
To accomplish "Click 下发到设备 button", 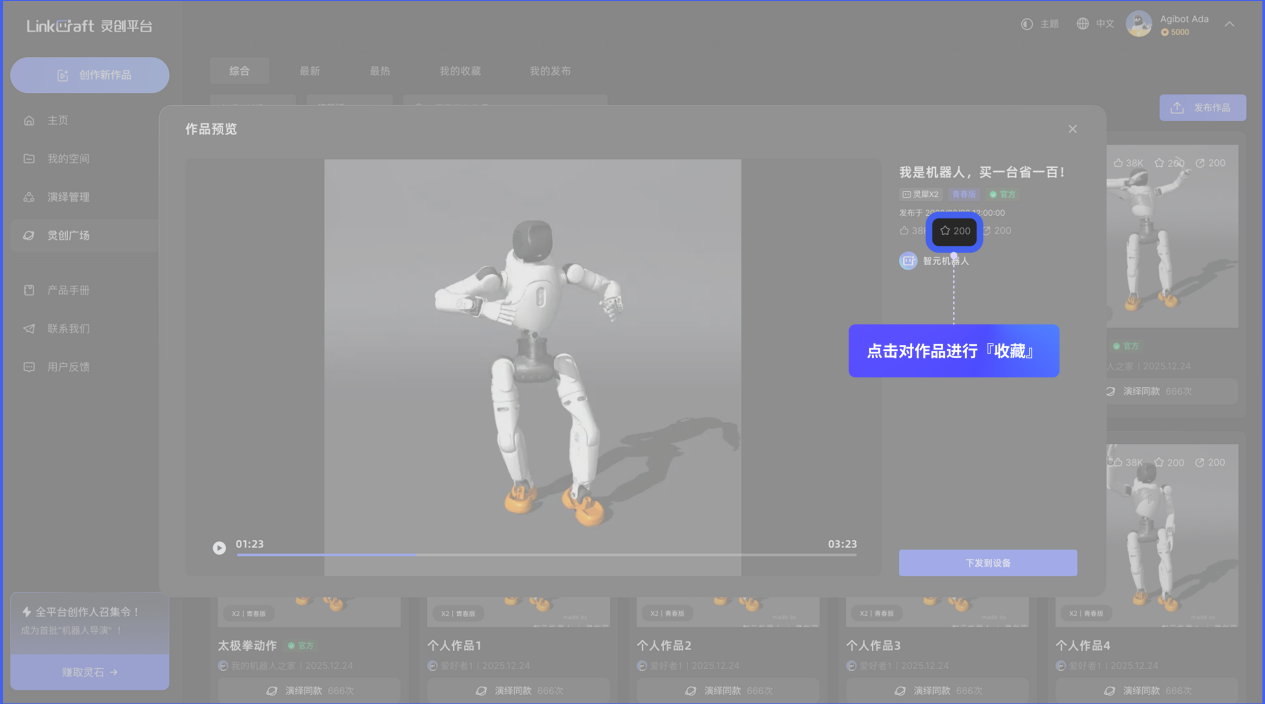I will [987, 563].
